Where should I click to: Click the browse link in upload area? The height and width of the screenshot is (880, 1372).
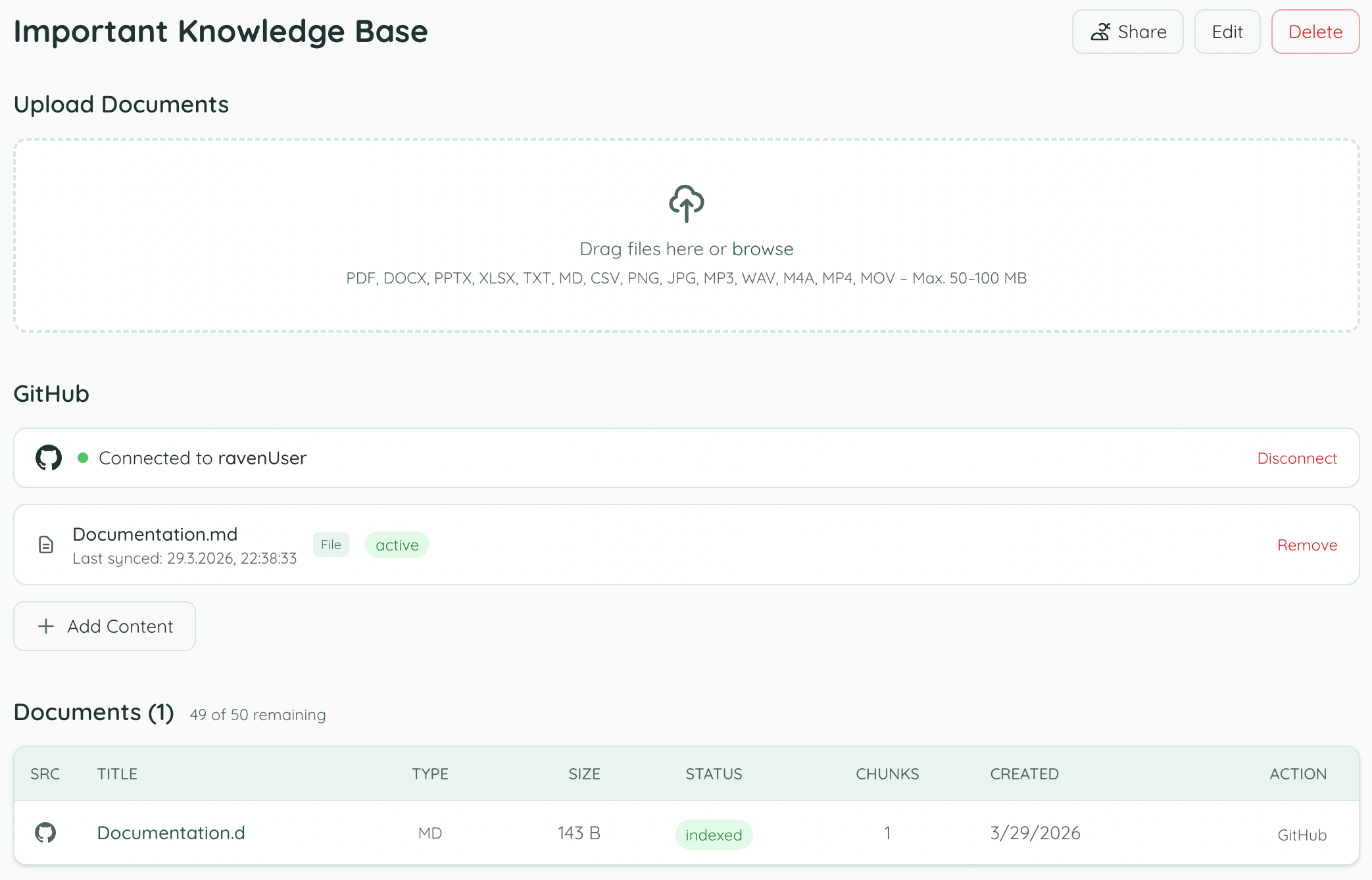(762, 249)
